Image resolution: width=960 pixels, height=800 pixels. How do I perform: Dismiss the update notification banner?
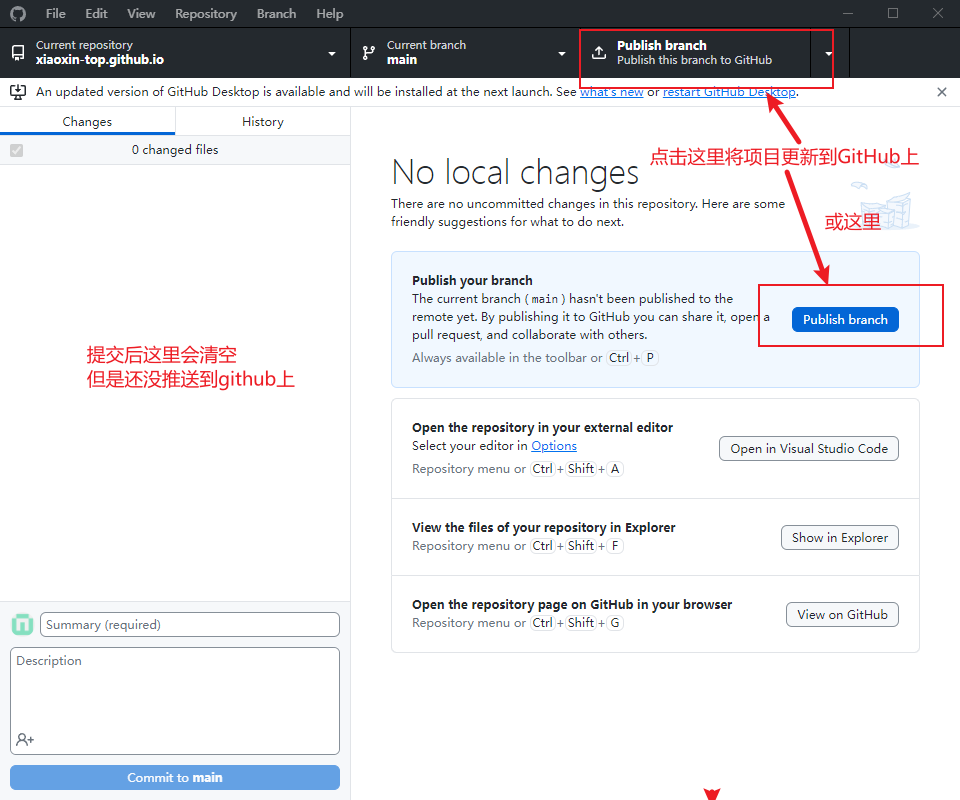(941, 92)
